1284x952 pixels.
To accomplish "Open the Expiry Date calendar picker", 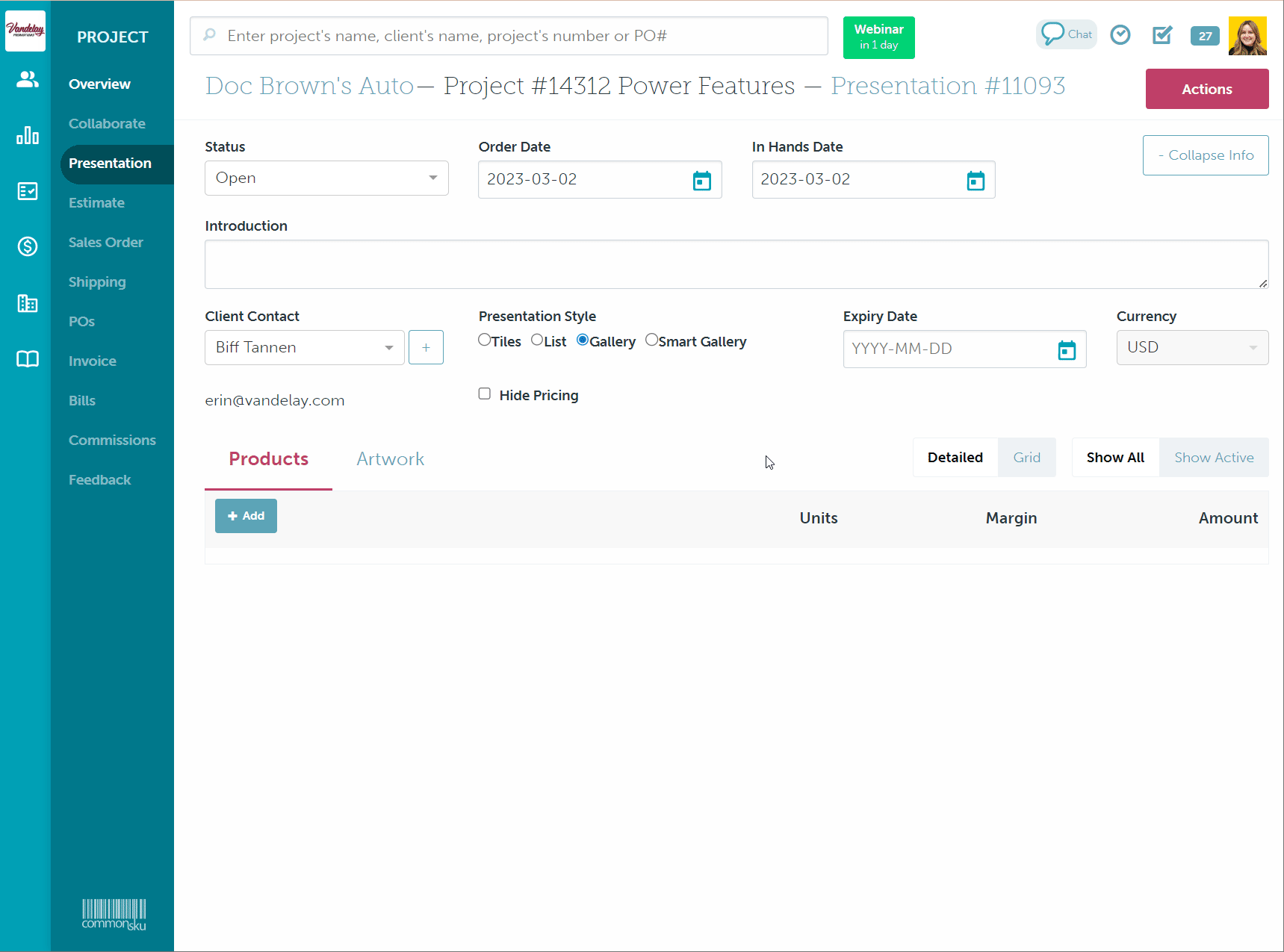I will coord(1066,349).
